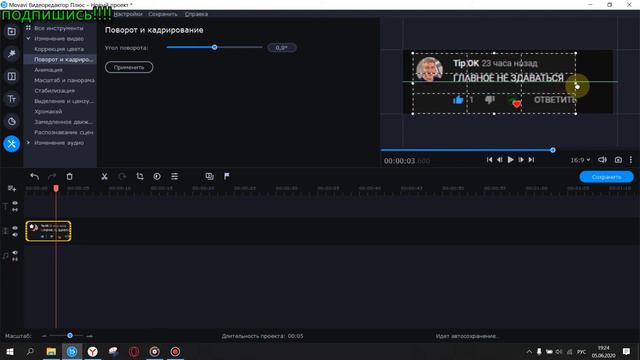Image resolution: width=640 pixels, height=360 pixels.
Task: Select Выделение и цензура tool
Action: point(64,101)
